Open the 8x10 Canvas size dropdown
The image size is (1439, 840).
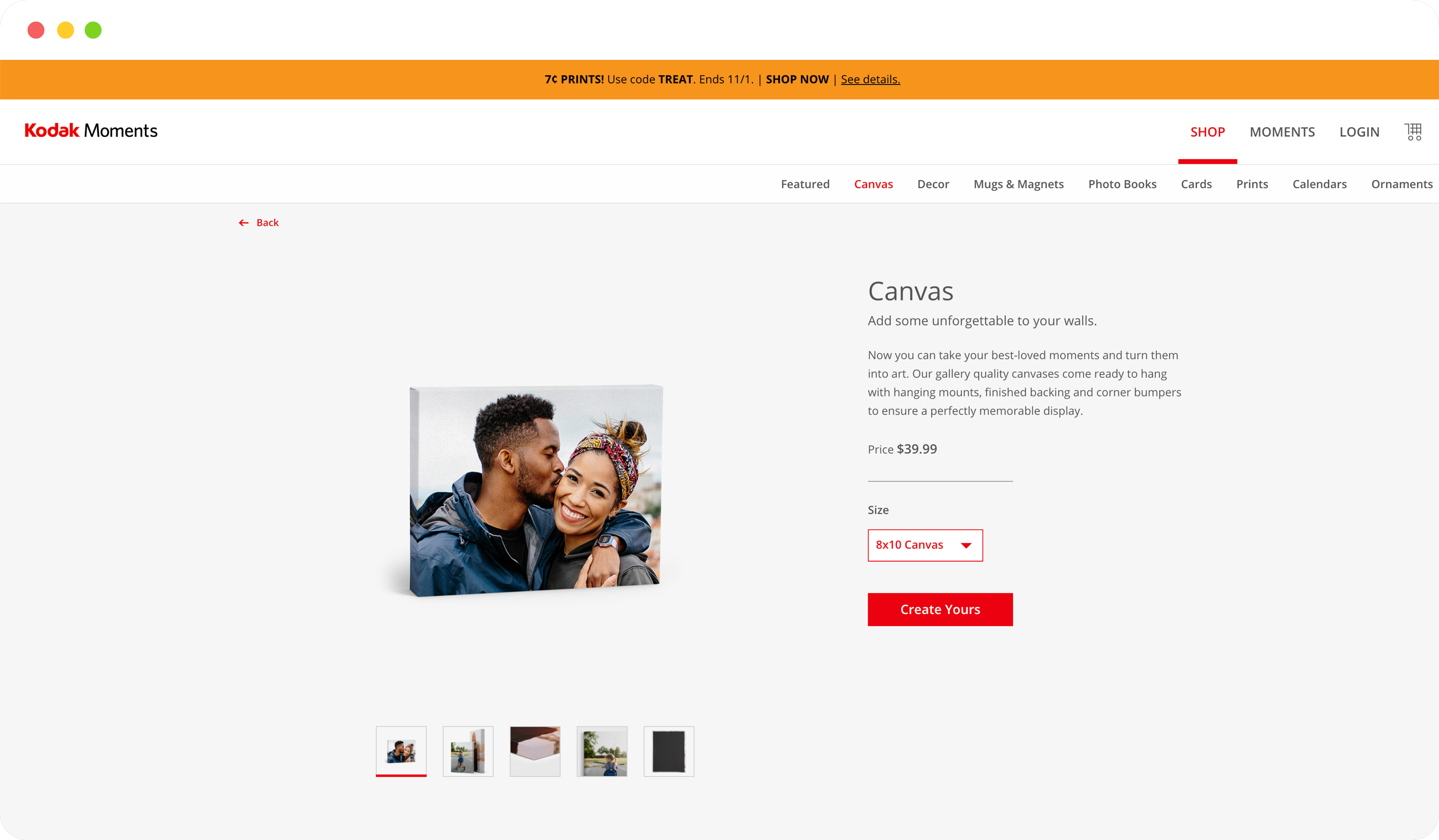click(x=925, y=545)
